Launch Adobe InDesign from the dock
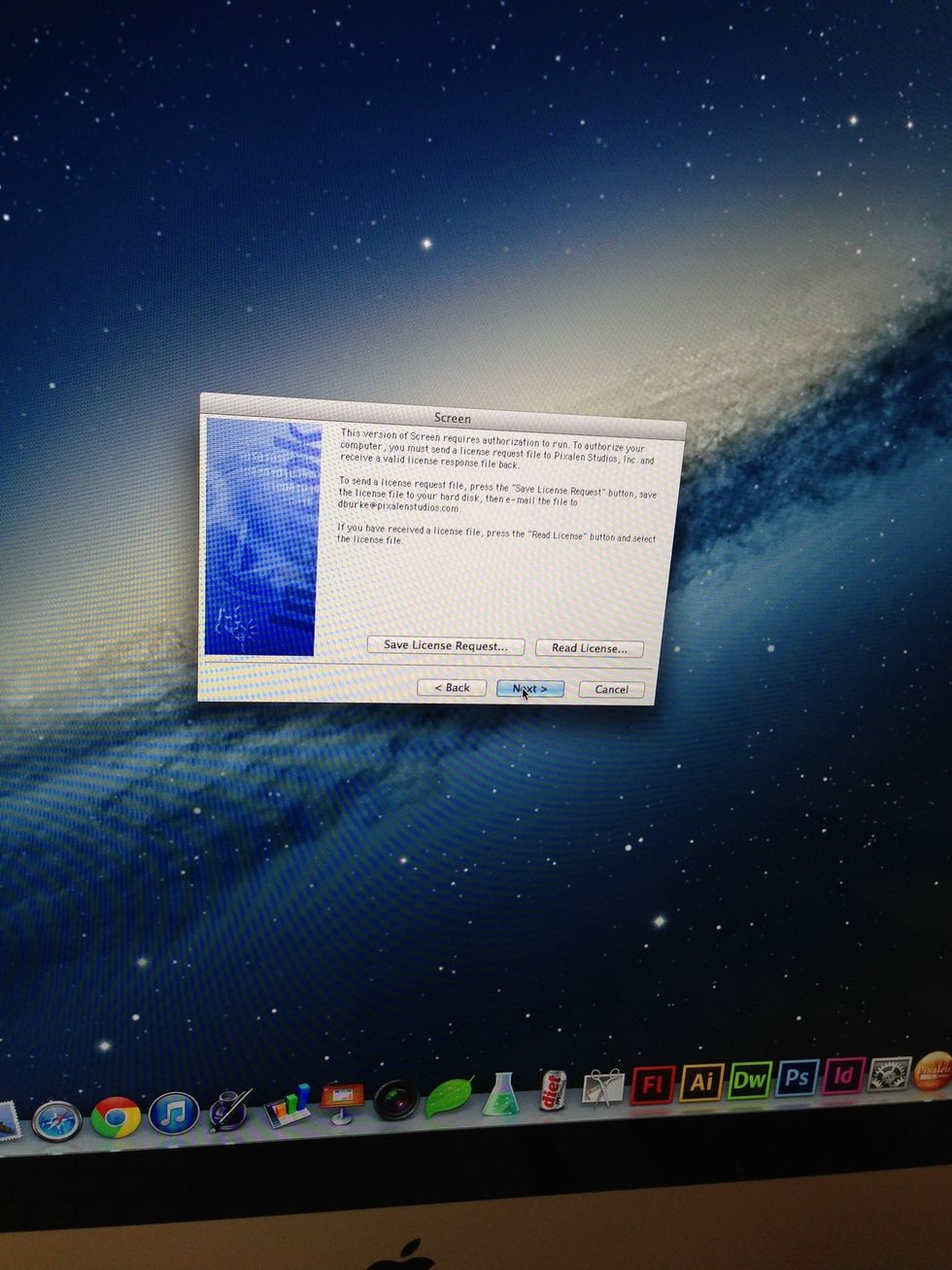 pos(843,1075)
